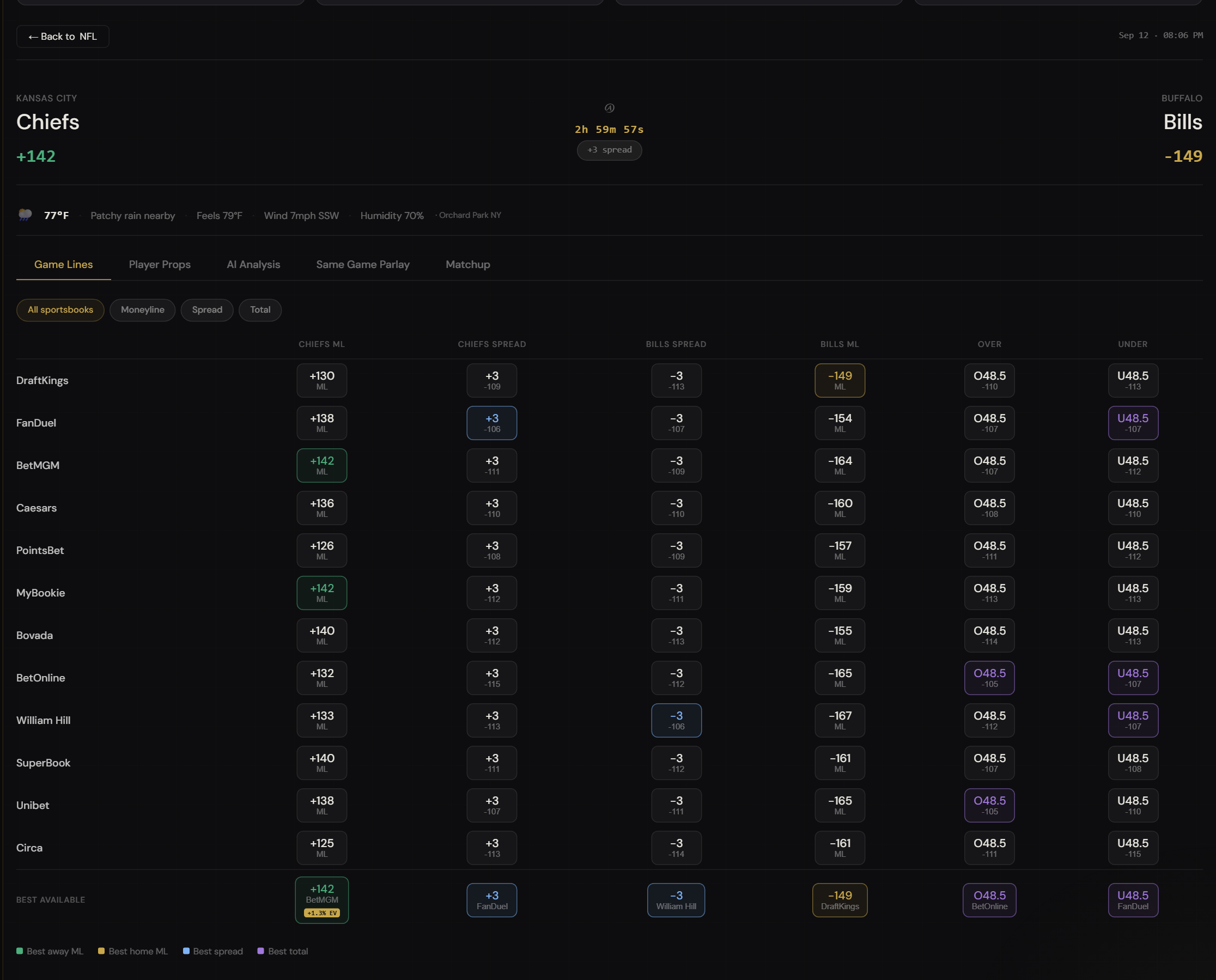Viewport: 1216px width, 980px height.
Task: Filter by Total
Action: point(260,310)
